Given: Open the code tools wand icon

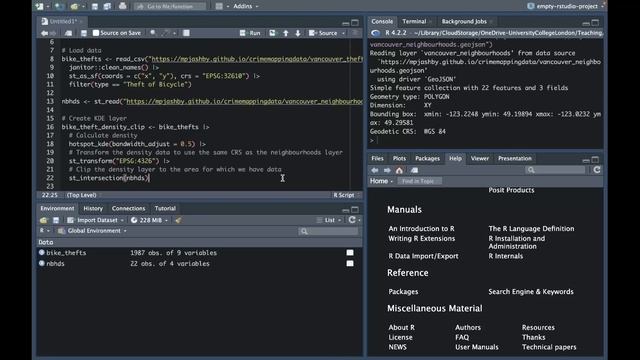Looking at the screenshot, I should point(165,33).
